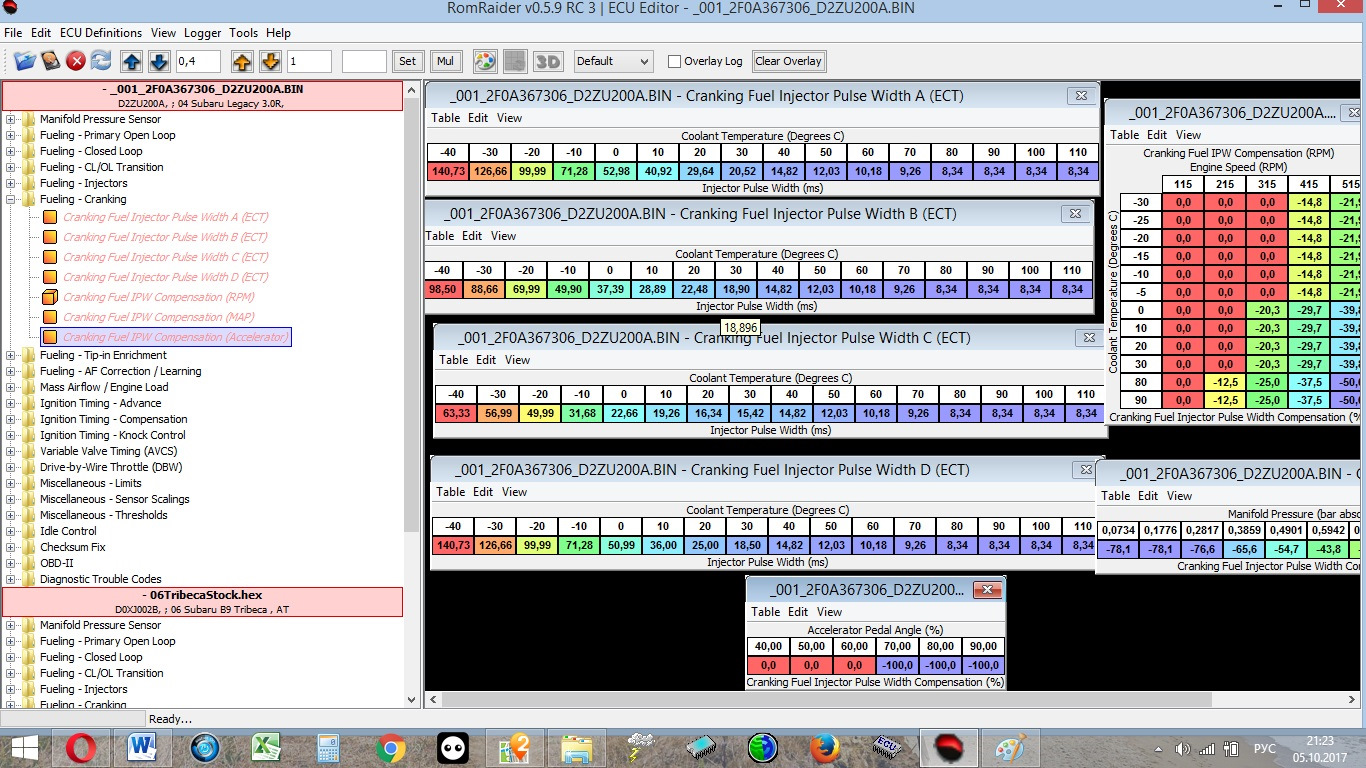Click 3D table icon beside IPW Compensation (RPM)
This screenshot has height=768, width=1366.
point(50,297)
